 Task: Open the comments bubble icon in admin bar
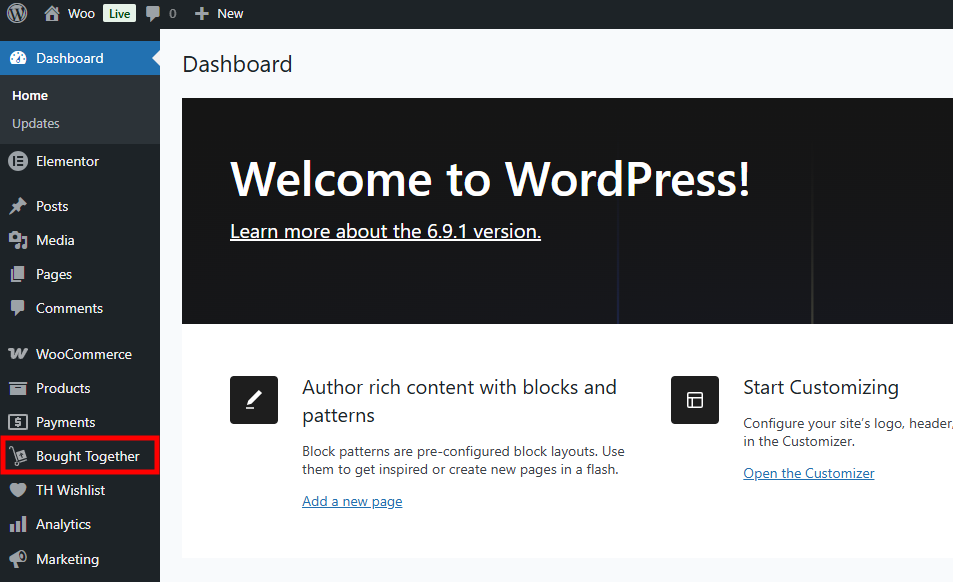[153, 13]
